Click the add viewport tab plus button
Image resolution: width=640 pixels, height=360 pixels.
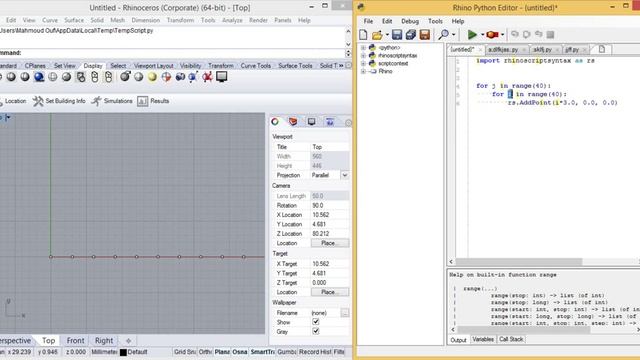pos(128,340)
